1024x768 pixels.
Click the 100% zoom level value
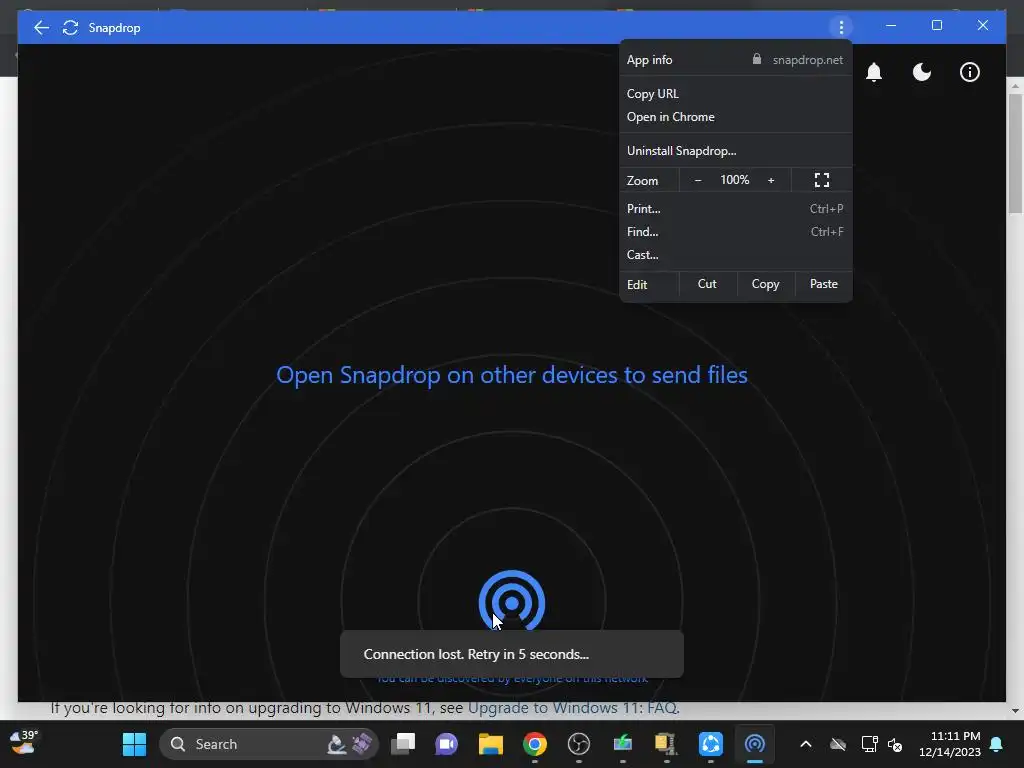735,180
